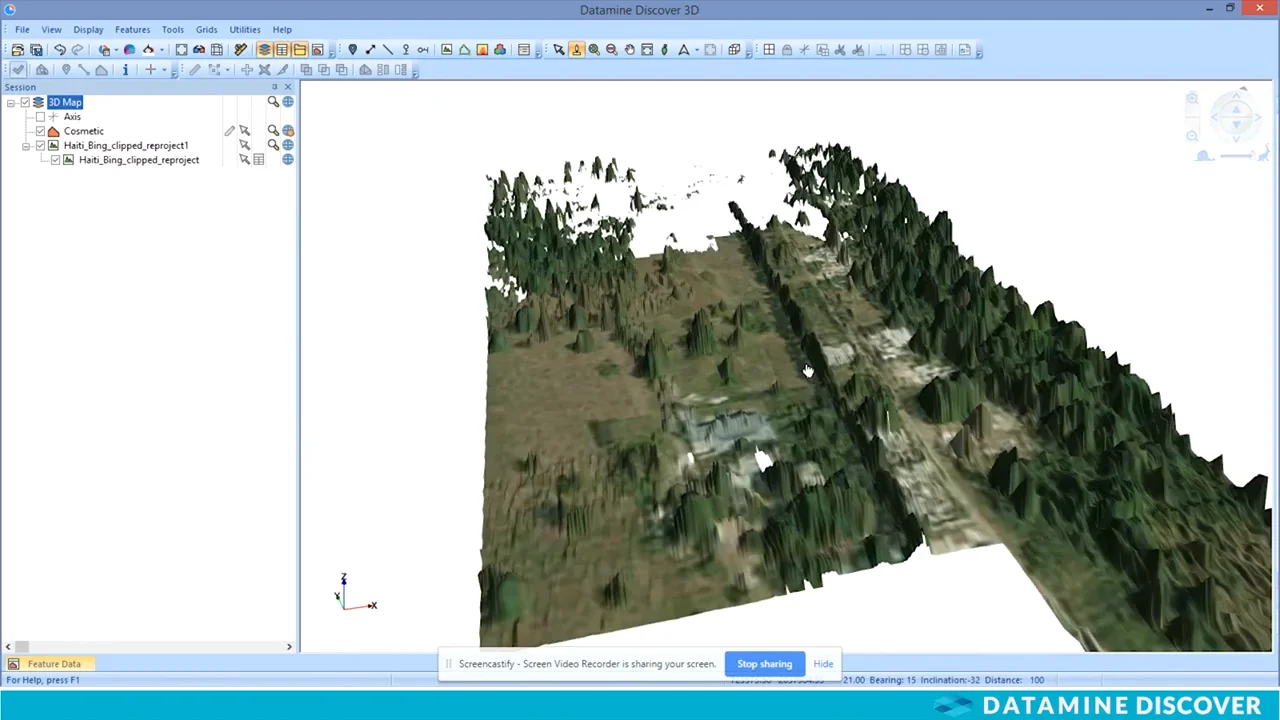This screenshot has width=1280, height=720.
Task: Zoom to Haiti_Bing_clipped_reproject1 layer extent
Action: tap(273, 146)
